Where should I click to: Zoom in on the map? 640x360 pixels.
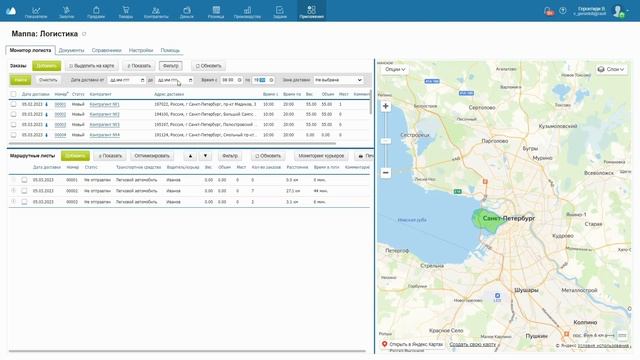pos(385,106)
